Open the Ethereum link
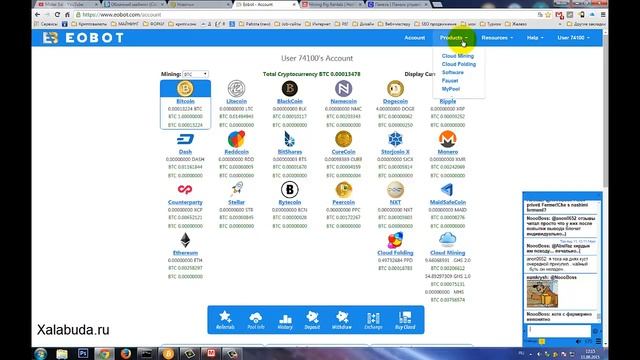640x360 pixels. tap(185, 253)
